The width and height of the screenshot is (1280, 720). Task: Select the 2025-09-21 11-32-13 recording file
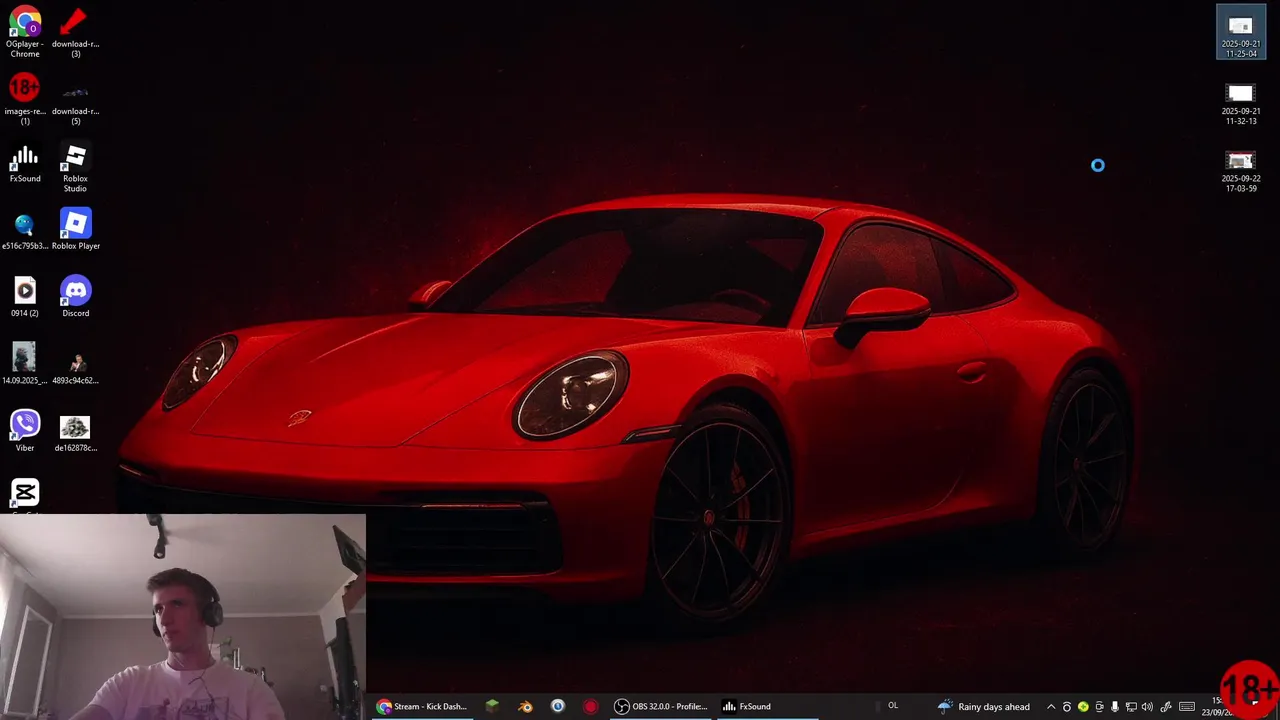(x=1240, y=102)
